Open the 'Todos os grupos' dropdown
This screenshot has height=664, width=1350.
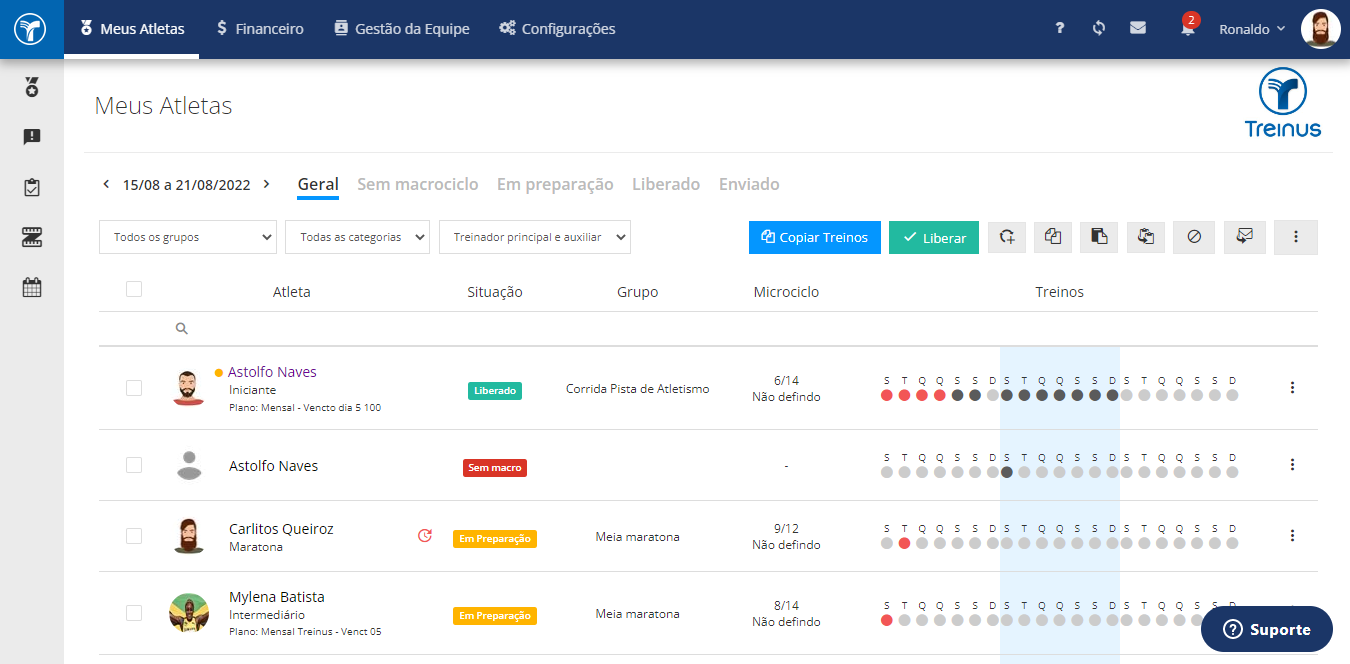[x=188, y=237]
